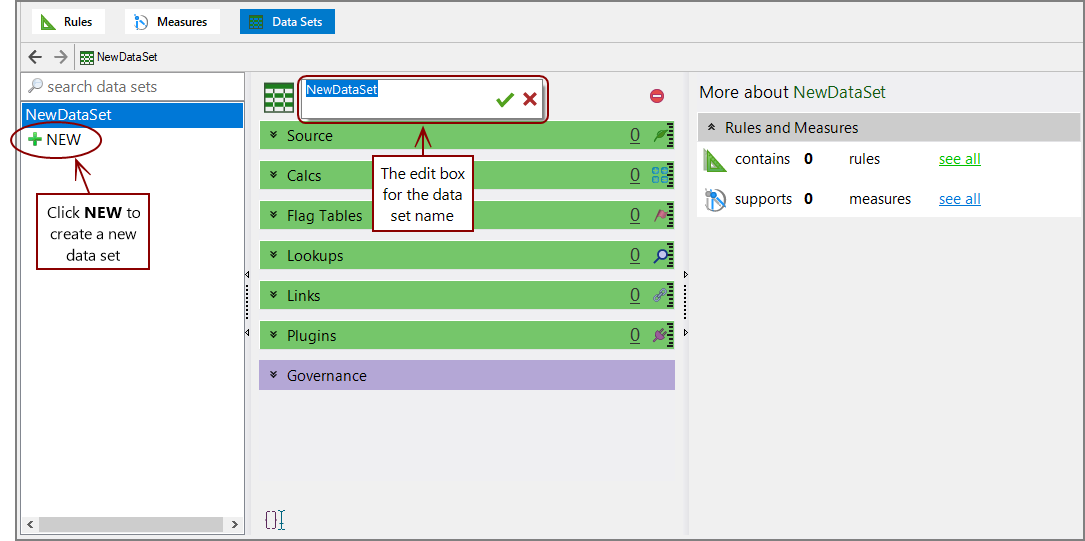
Task: Click the More about NewDataSet heading
Action: [792, 92]
